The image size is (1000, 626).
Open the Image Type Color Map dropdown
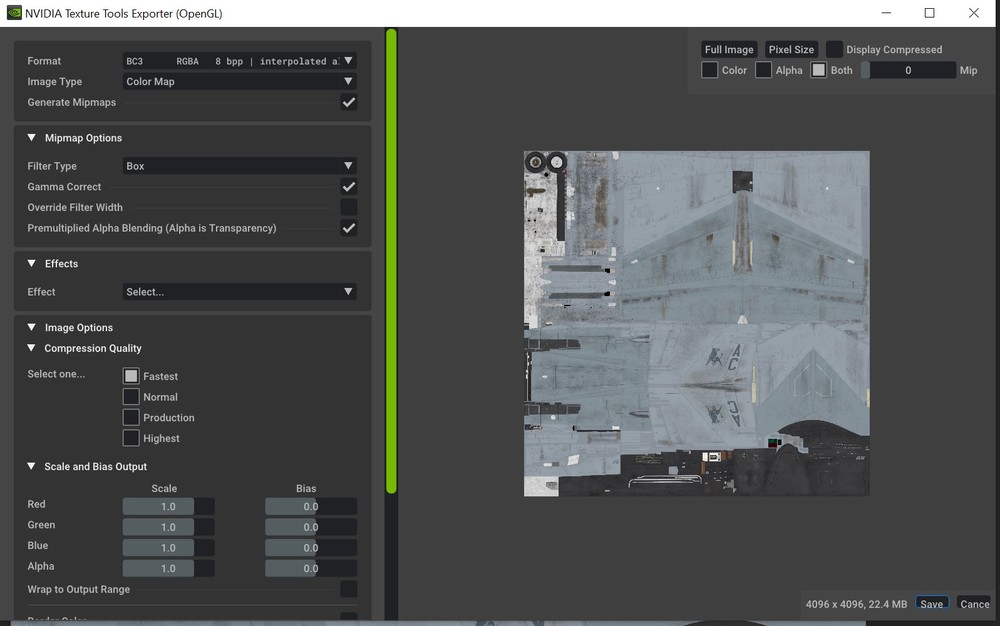click(x=239, y=82)
